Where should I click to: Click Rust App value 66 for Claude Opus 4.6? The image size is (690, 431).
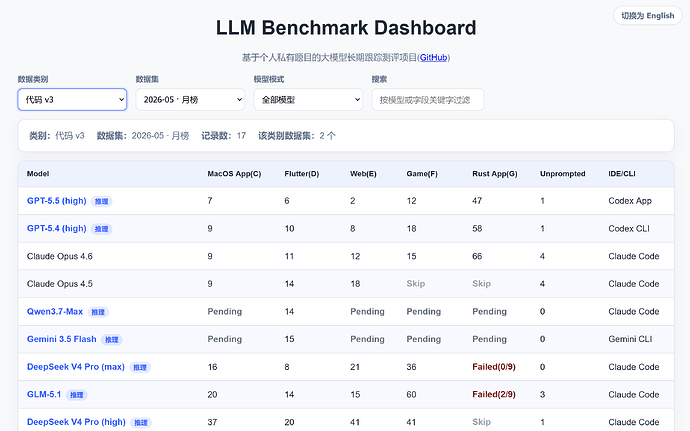click(x=477, y=256)
